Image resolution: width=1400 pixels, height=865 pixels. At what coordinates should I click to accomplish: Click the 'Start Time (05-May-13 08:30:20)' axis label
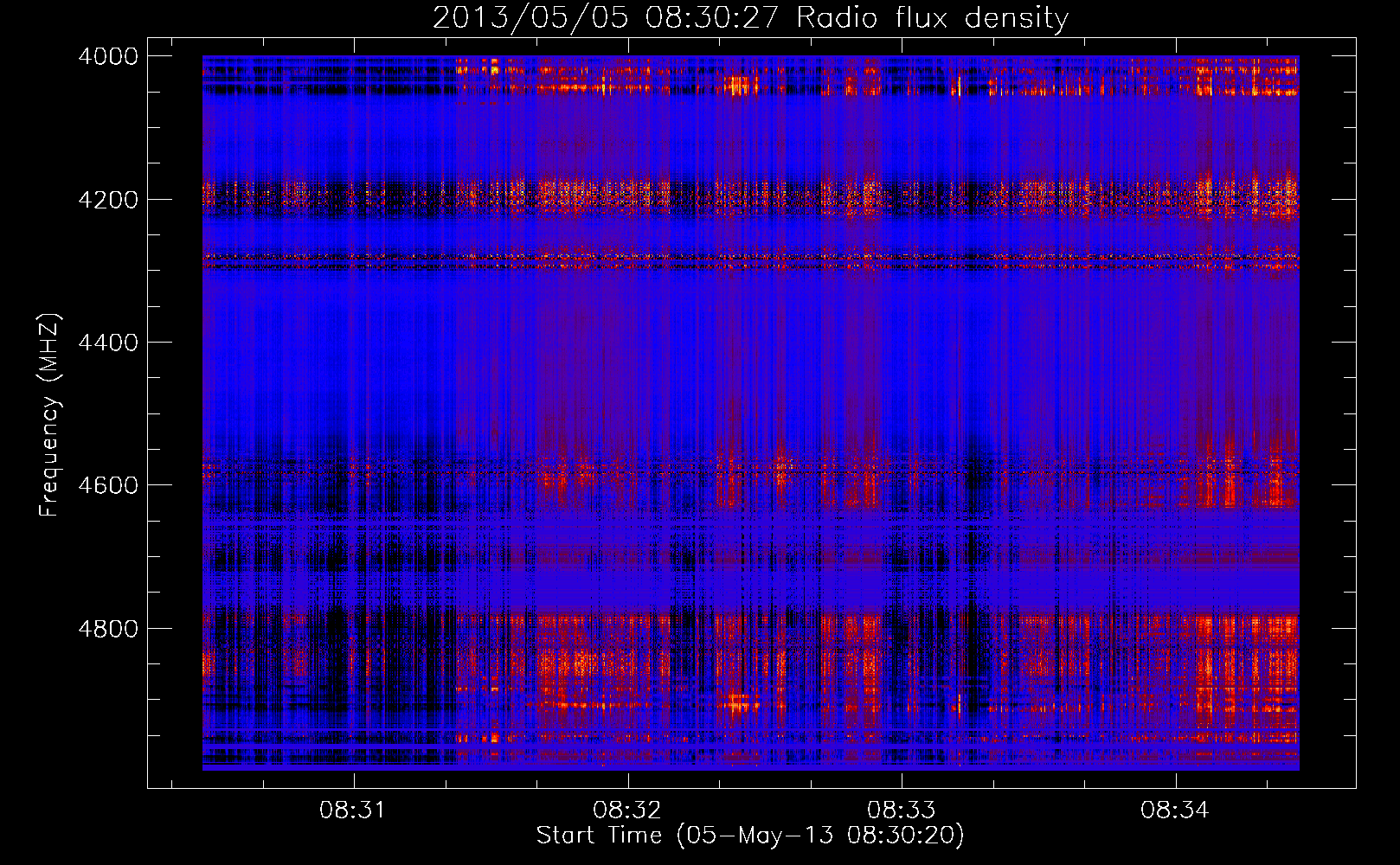(x=750, y=836)
